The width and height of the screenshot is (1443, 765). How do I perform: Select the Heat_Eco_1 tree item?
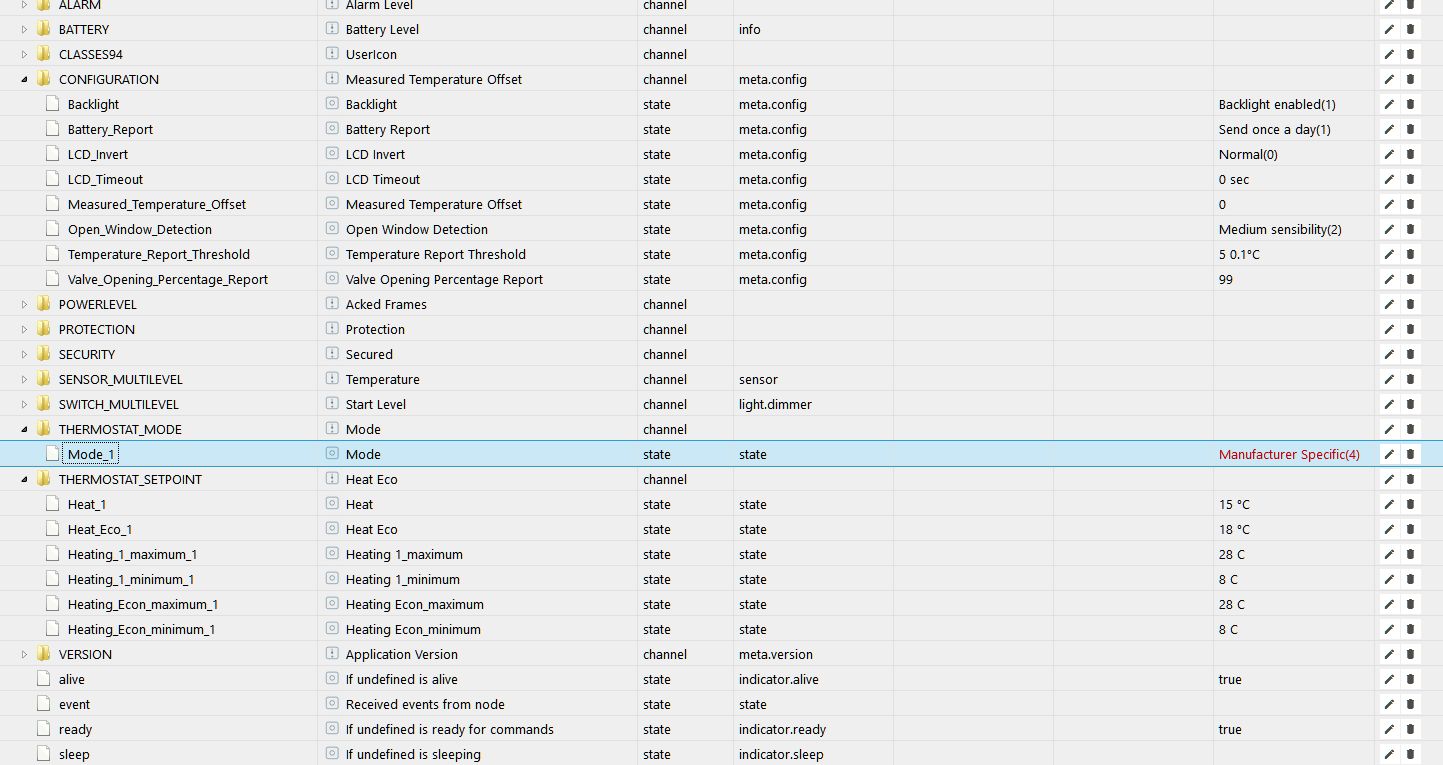[100, 529]
